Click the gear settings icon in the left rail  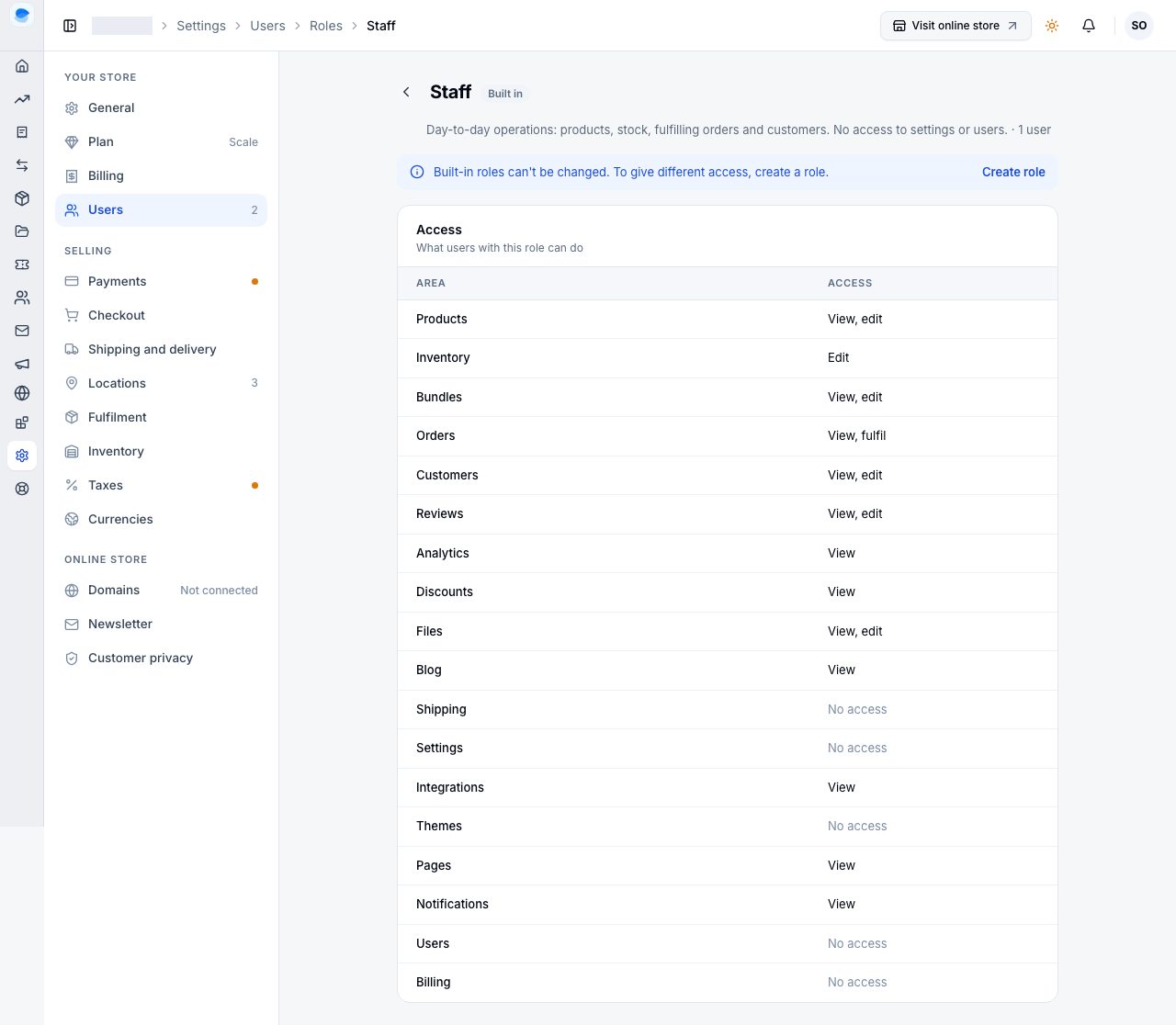pyautogui.click(x=22, y=456)
